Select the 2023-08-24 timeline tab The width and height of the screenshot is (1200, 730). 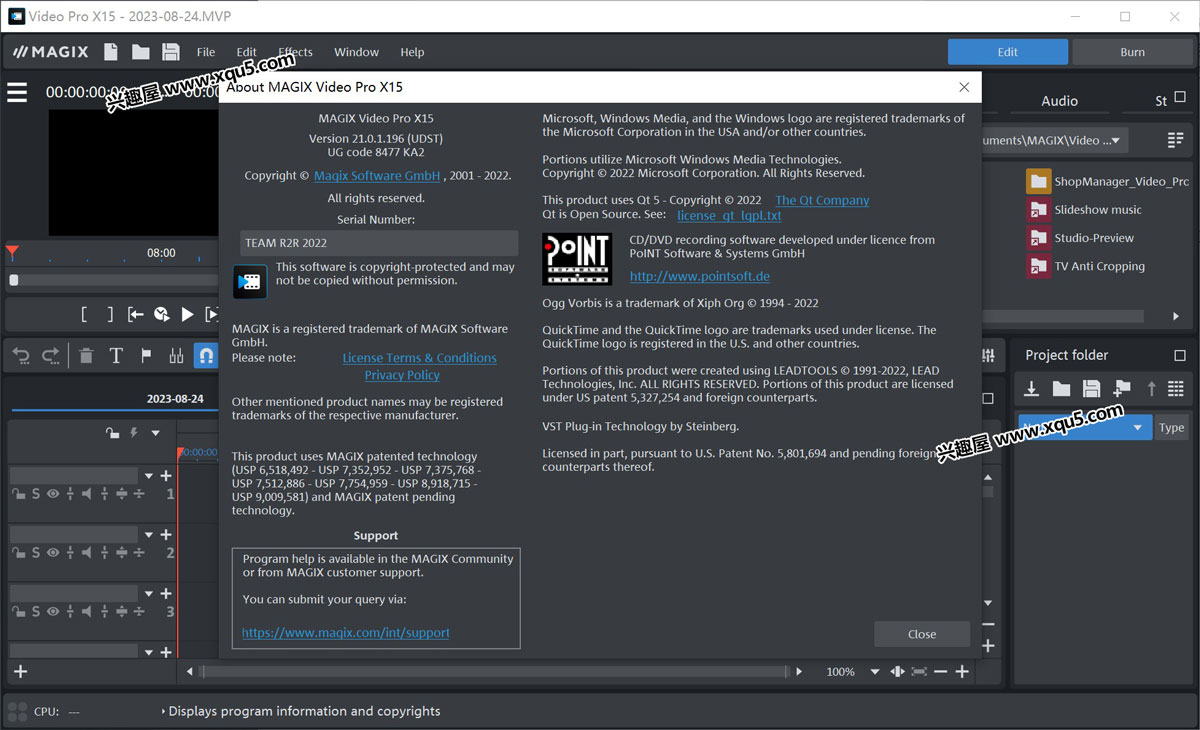tap(175, 398)
